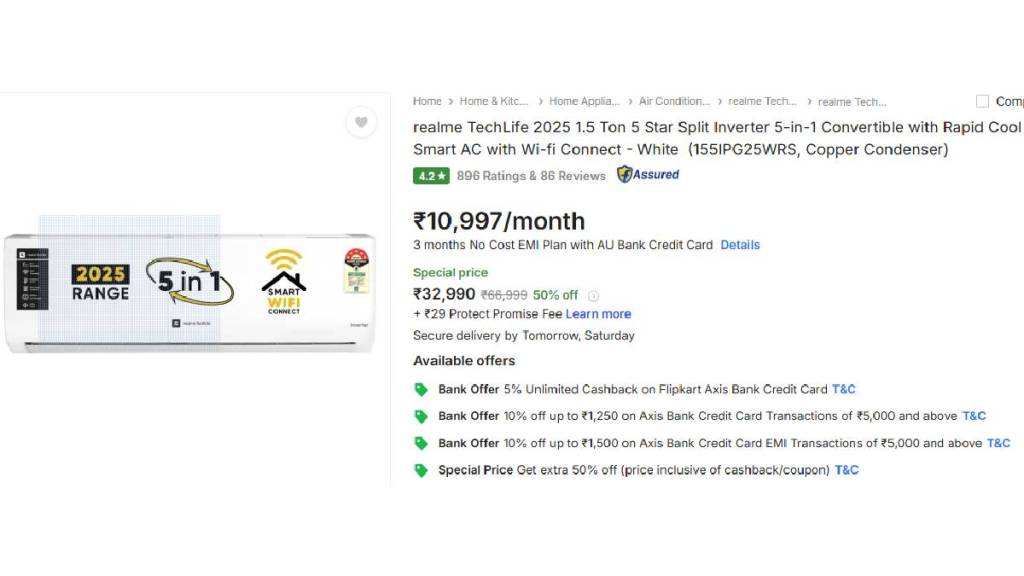Screen dimensions: 1024x576
Task: Click the green tag icon for ₹1,500 EMI offer
Action: coord(421,443)
